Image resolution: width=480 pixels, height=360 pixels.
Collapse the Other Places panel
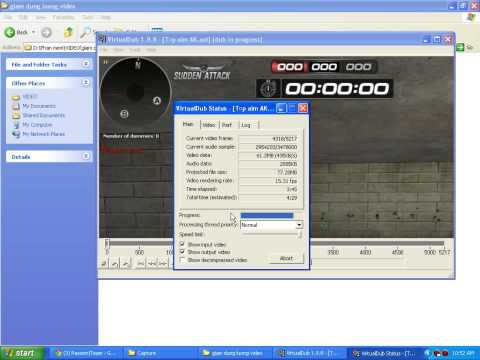coord(86,82)
